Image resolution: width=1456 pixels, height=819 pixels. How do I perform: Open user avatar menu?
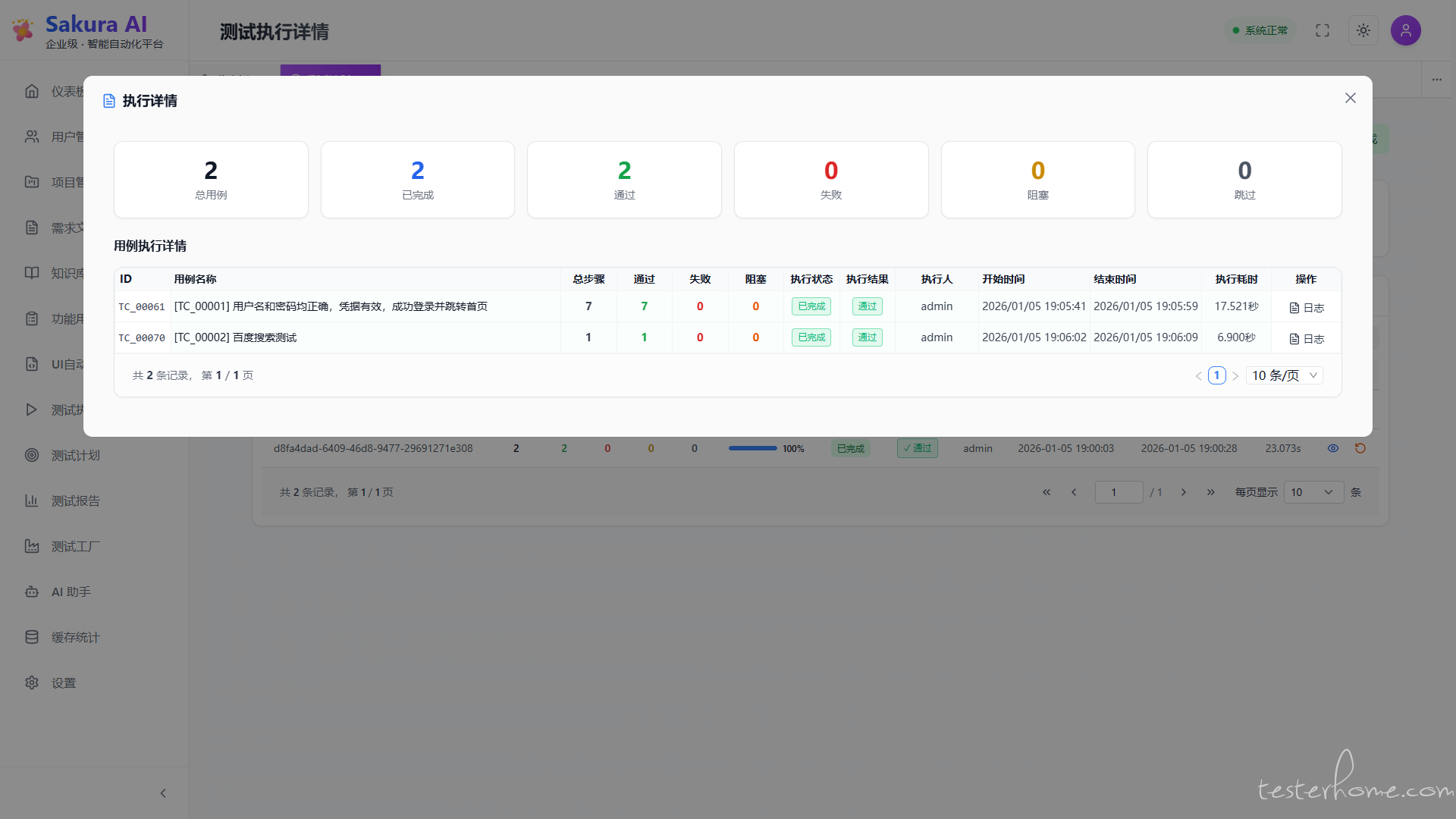point(1404,30)
